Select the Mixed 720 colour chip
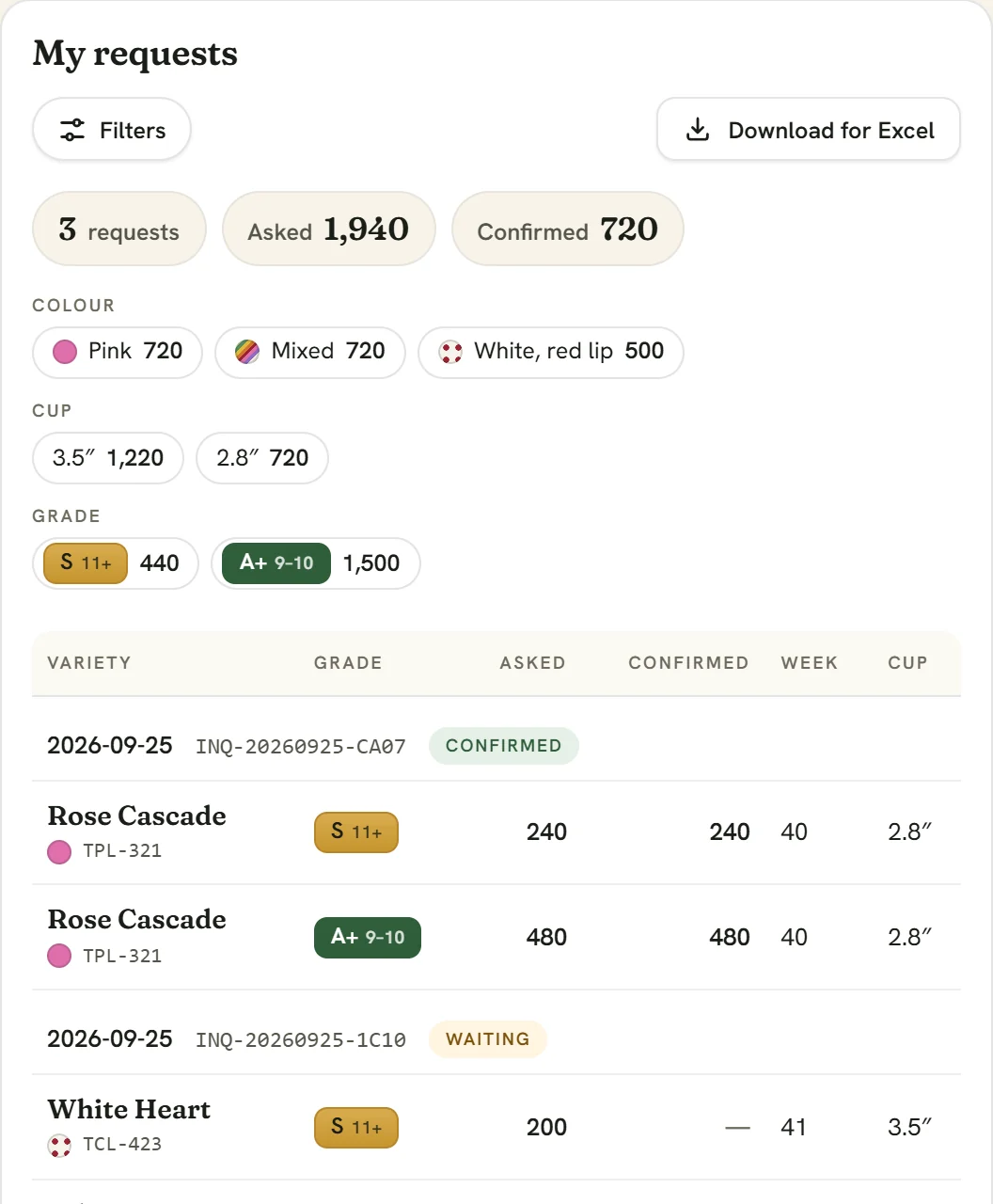This screenshot has width=993, height=1204. pyautogui.click(x=310, y=352)
